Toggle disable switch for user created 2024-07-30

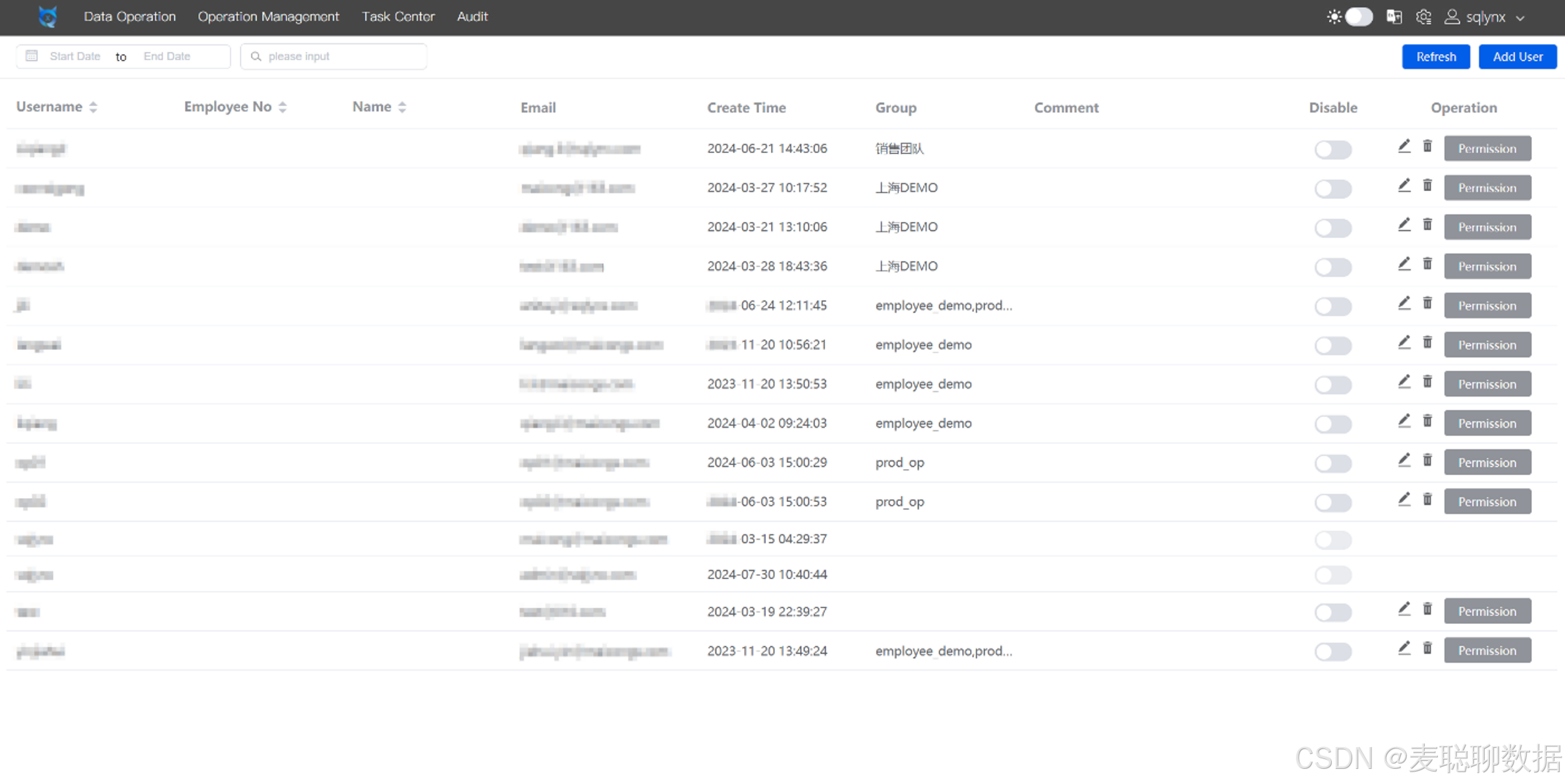(x=1332, y=575)
